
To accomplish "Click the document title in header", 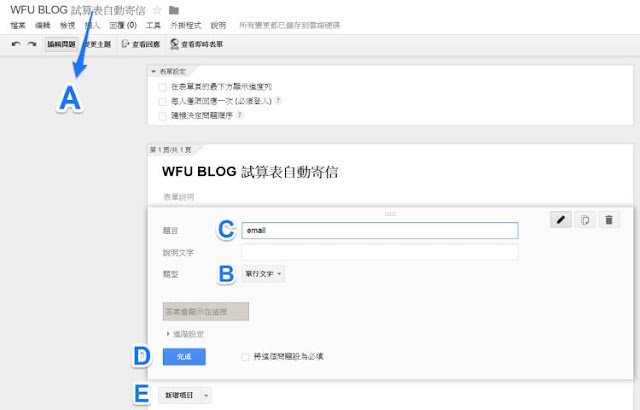I will pyautogui.click(x=78, y=10).
